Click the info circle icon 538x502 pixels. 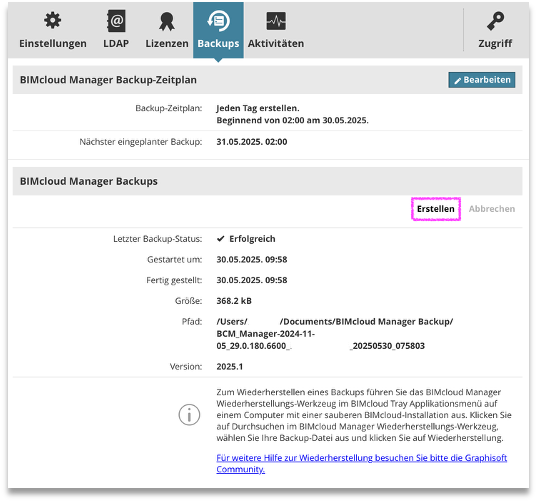pos(189,415)
